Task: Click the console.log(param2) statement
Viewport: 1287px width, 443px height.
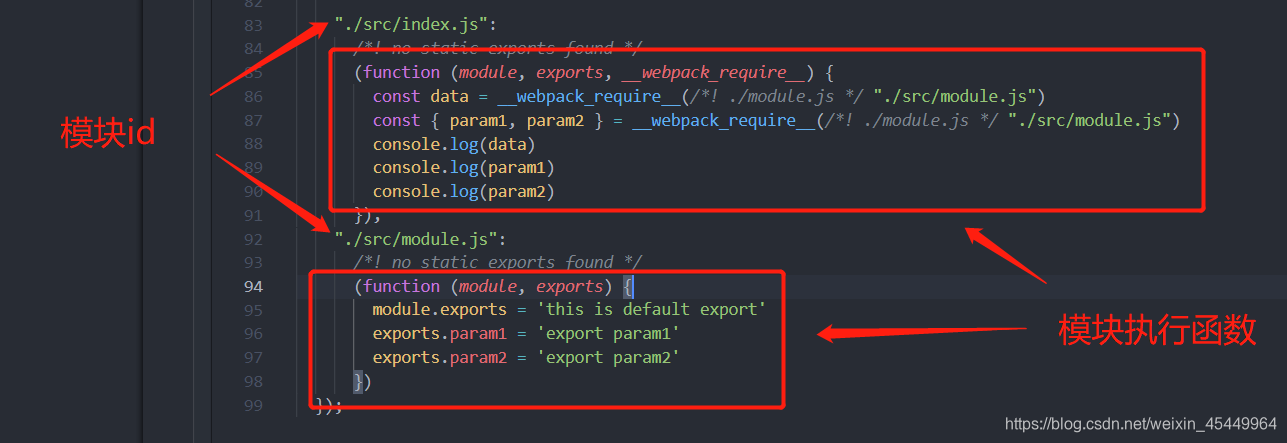Action: click(464, 191)
